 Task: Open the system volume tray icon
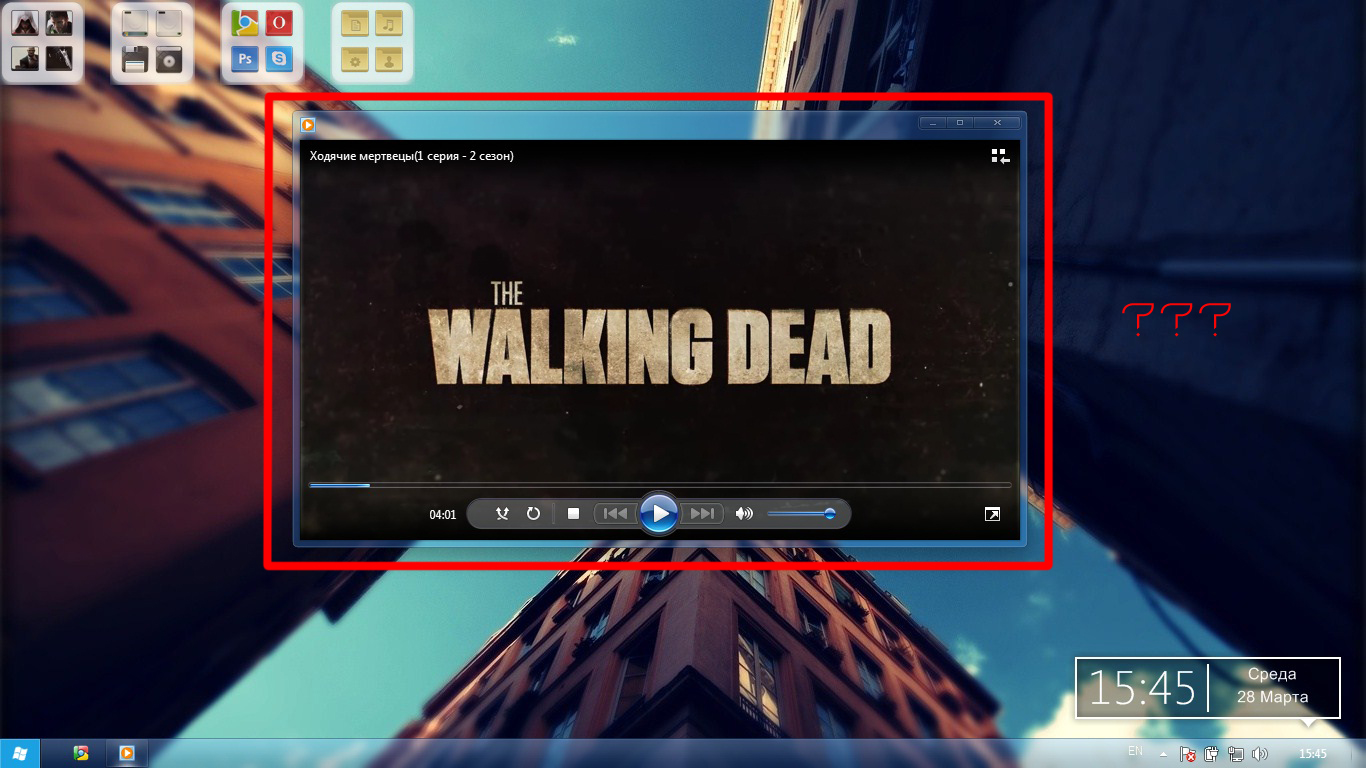tap(1260, 754)
